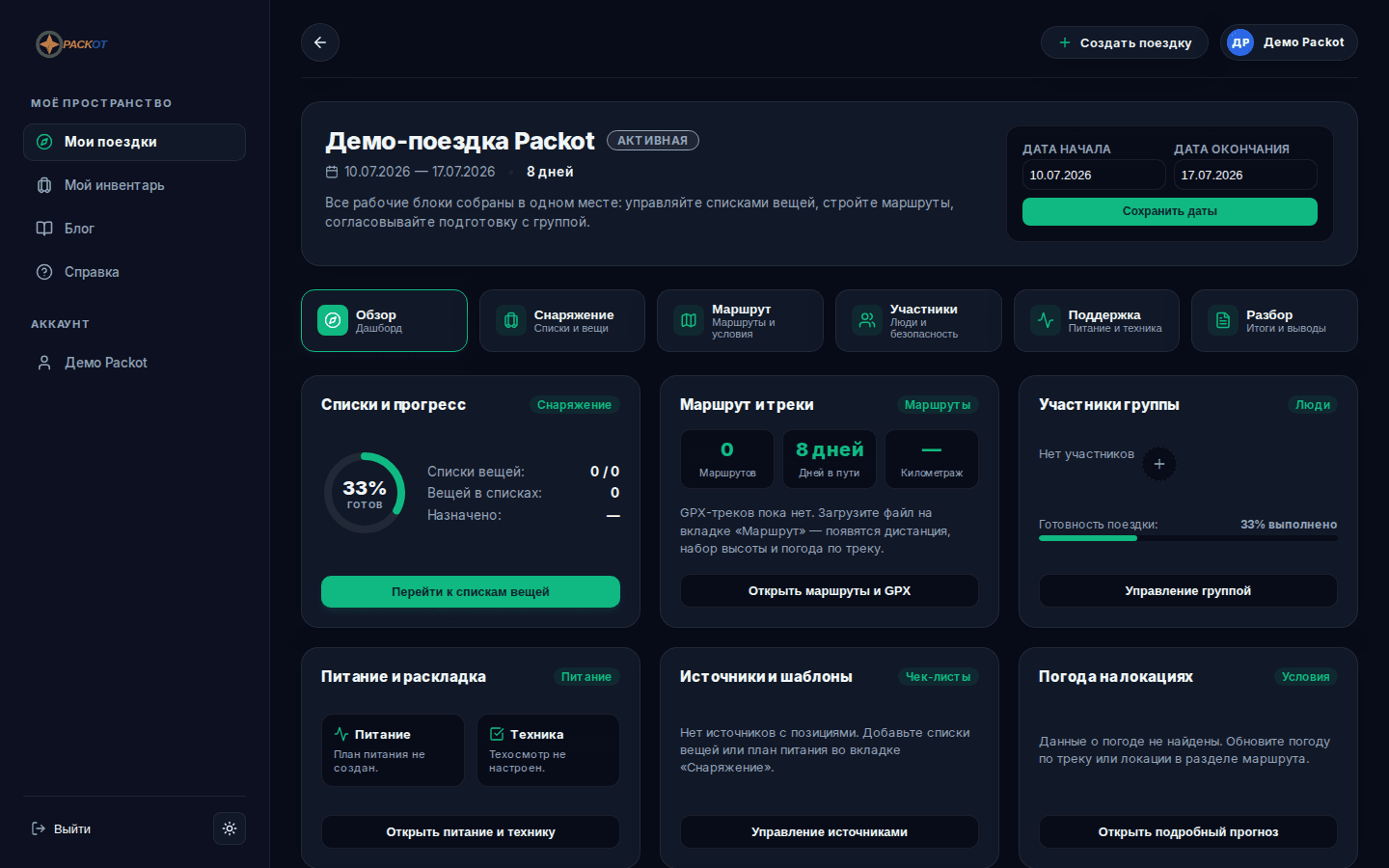Click the Packot logo
The image size is (1389, 868).
click(x=72, y=44)
